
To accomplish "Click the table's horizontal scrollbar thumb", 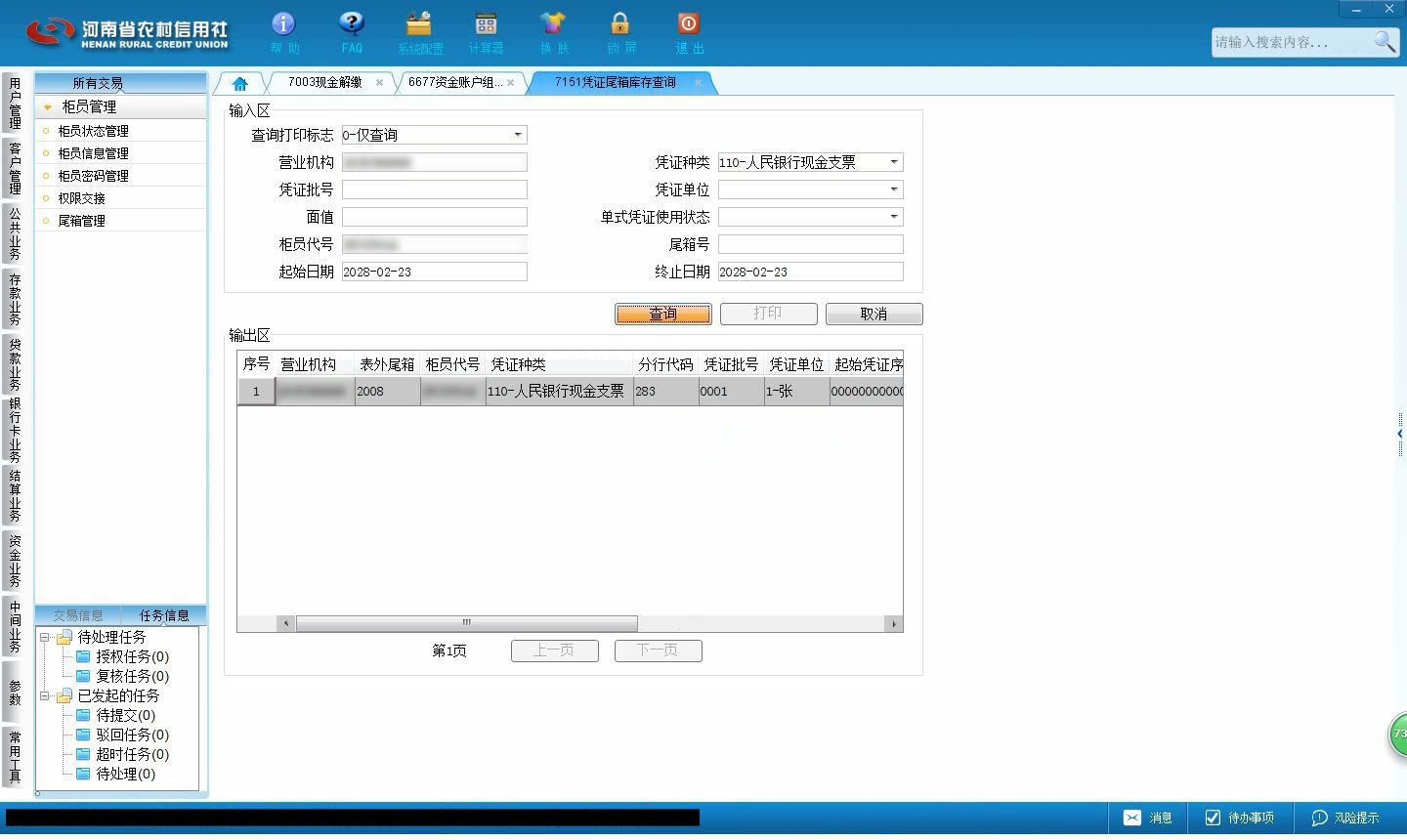I will pyautogui.click(x=466, y=623).
